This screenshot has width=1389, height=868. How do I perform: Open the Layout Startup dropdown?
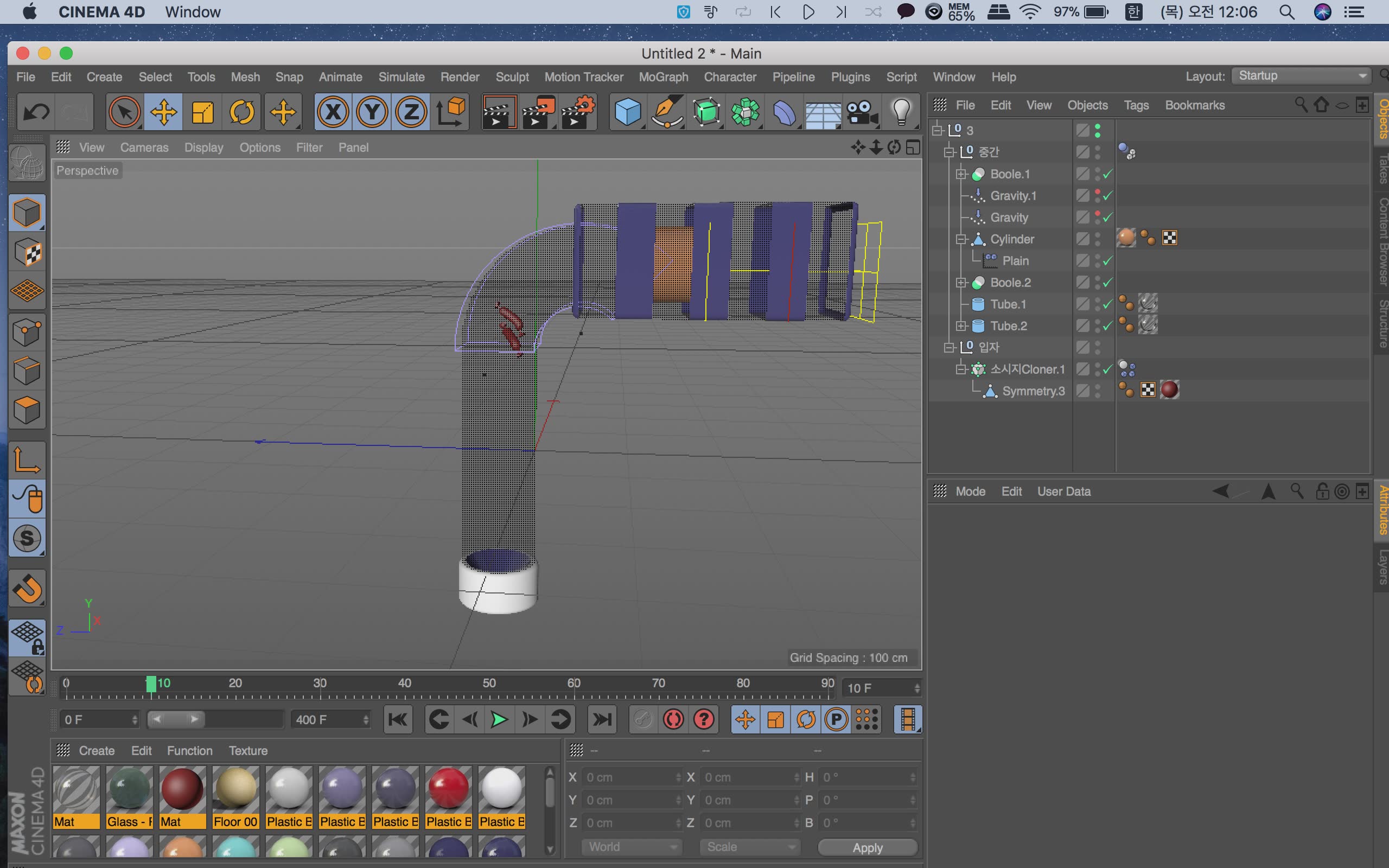click(1301, 76)
